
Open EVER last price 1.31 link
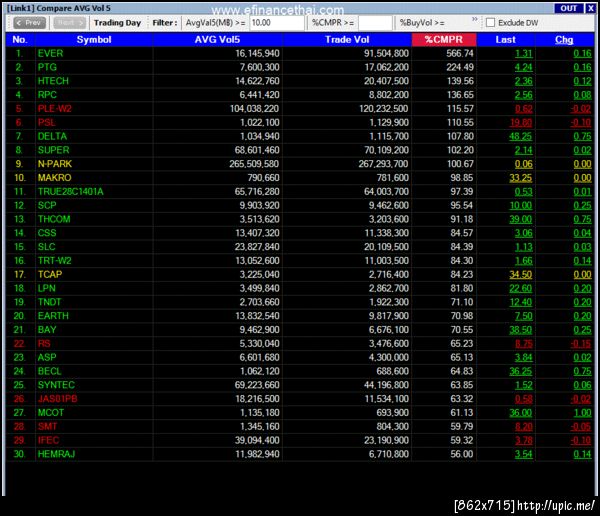523,54
